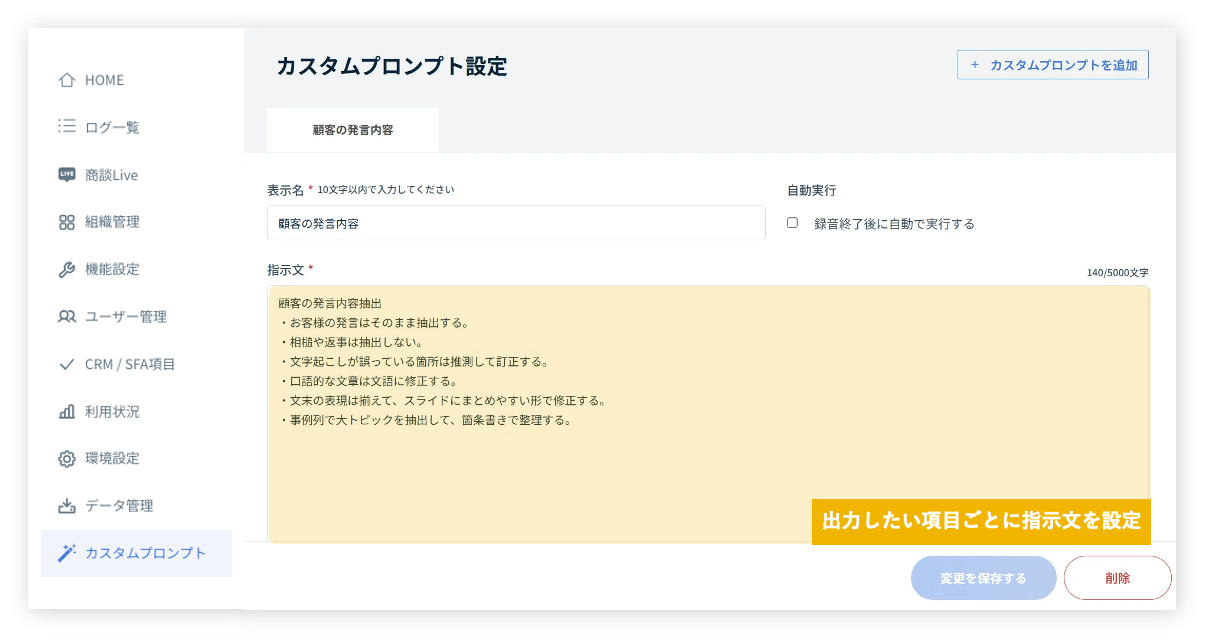
Task: Click into the 表示名 input field
Action: [516, 224]
